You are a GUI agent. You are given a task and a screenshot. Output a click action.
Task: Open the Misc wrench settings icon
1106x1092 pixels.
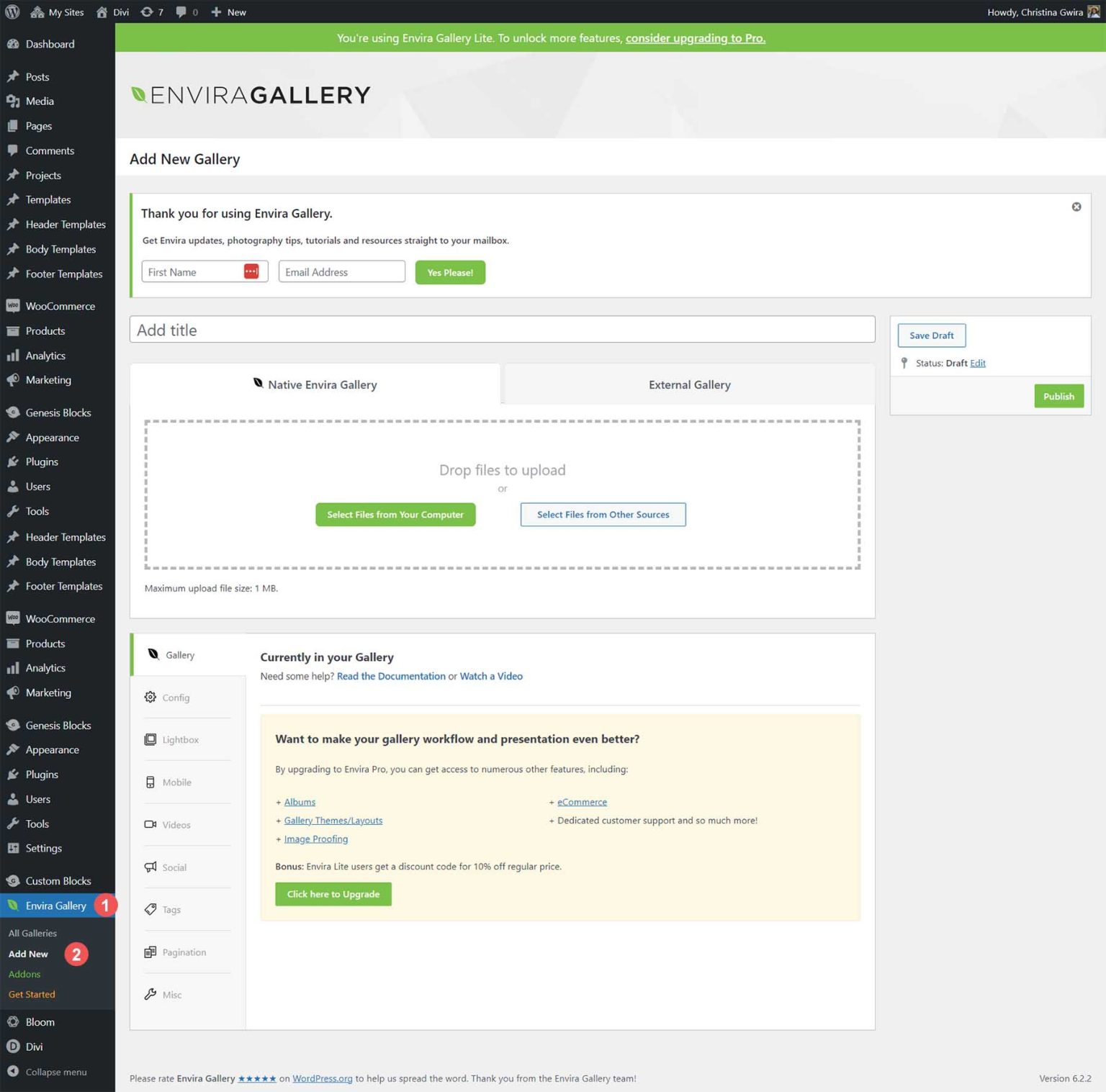coord(150,994)
